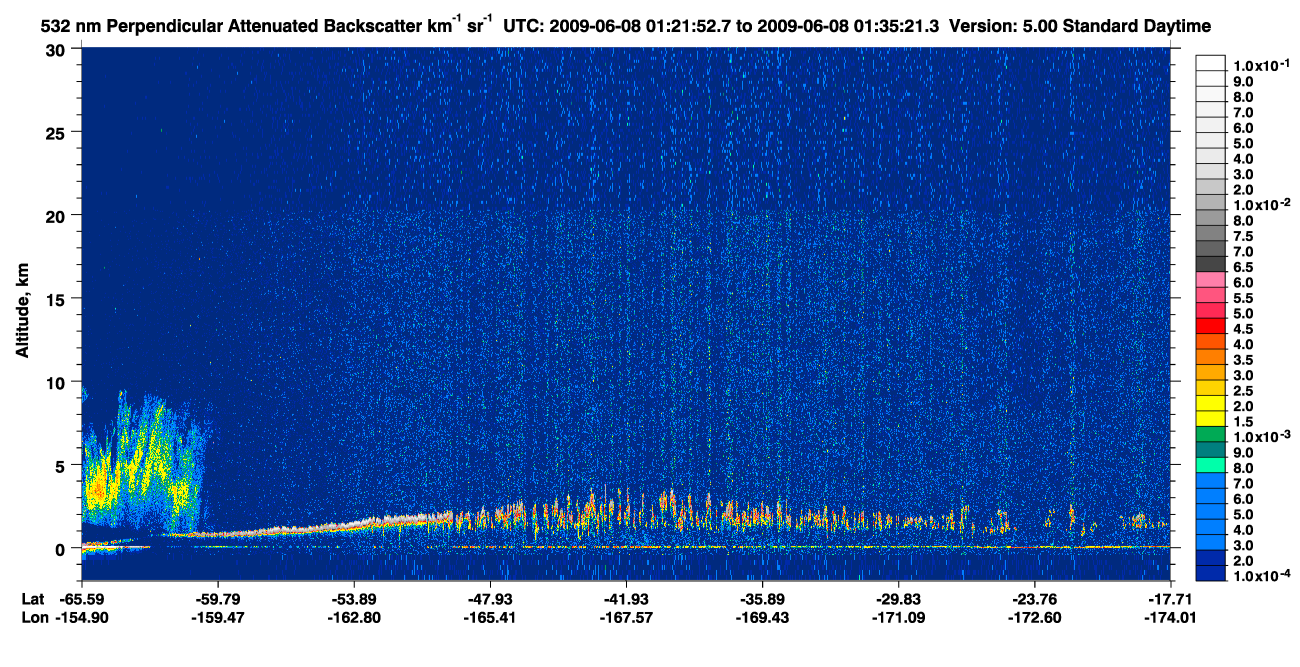Select the 6.5 colorbar label
The image size is (1300, 667).
click(x=1245, y=267)
